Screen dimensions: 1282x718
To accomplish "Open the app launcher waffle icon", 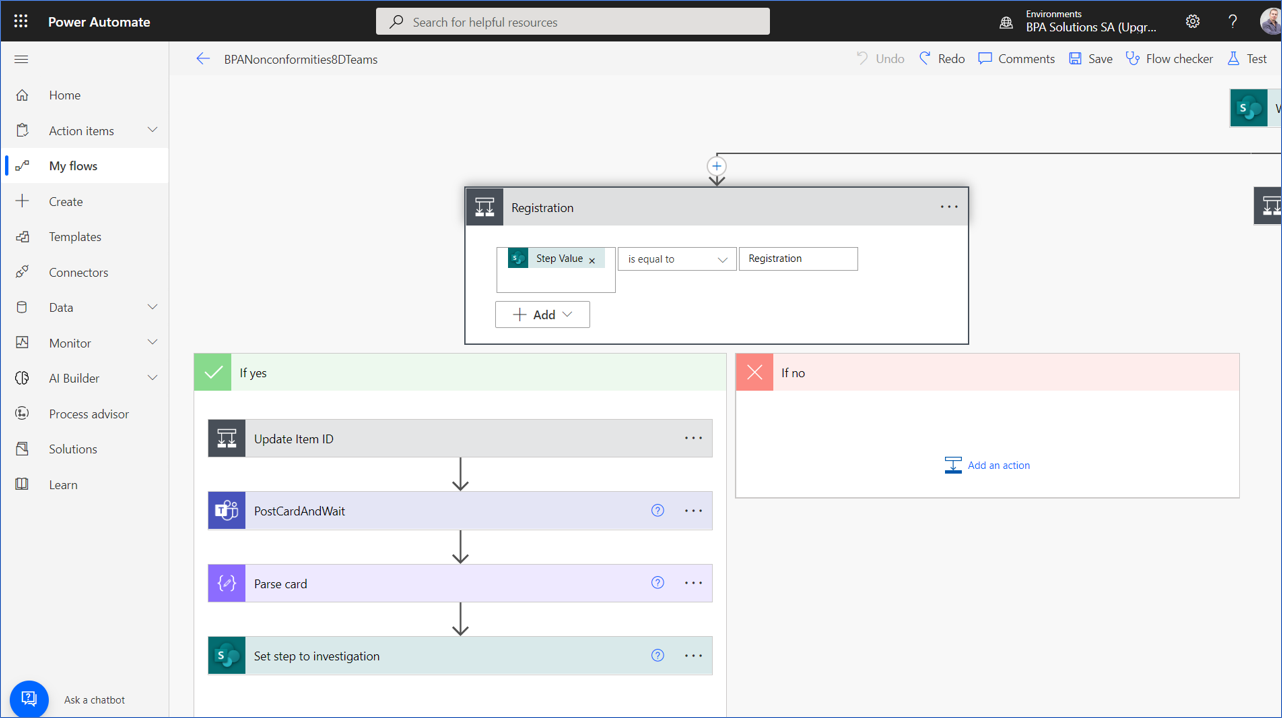I will 20,21.
